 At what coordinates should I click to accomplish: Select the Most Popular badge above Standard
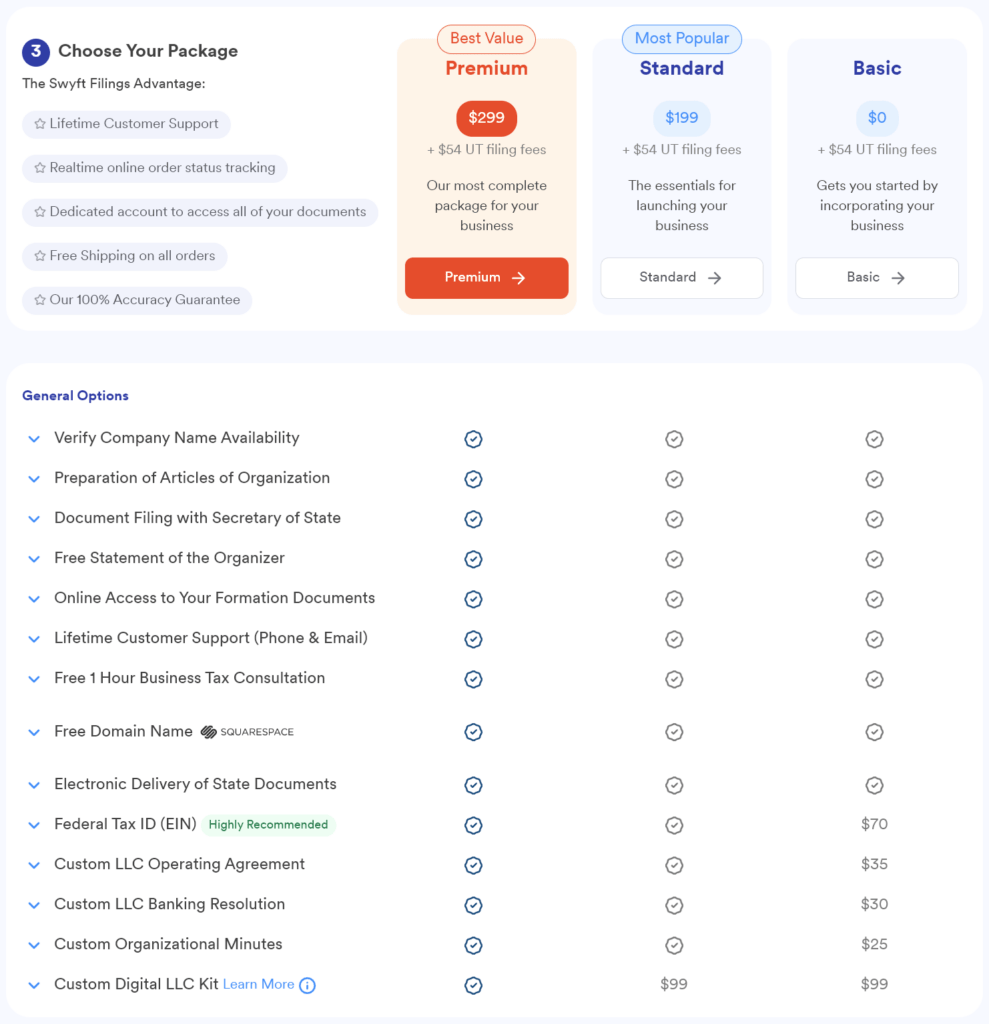pyautogui.click(x=681, y=38)
